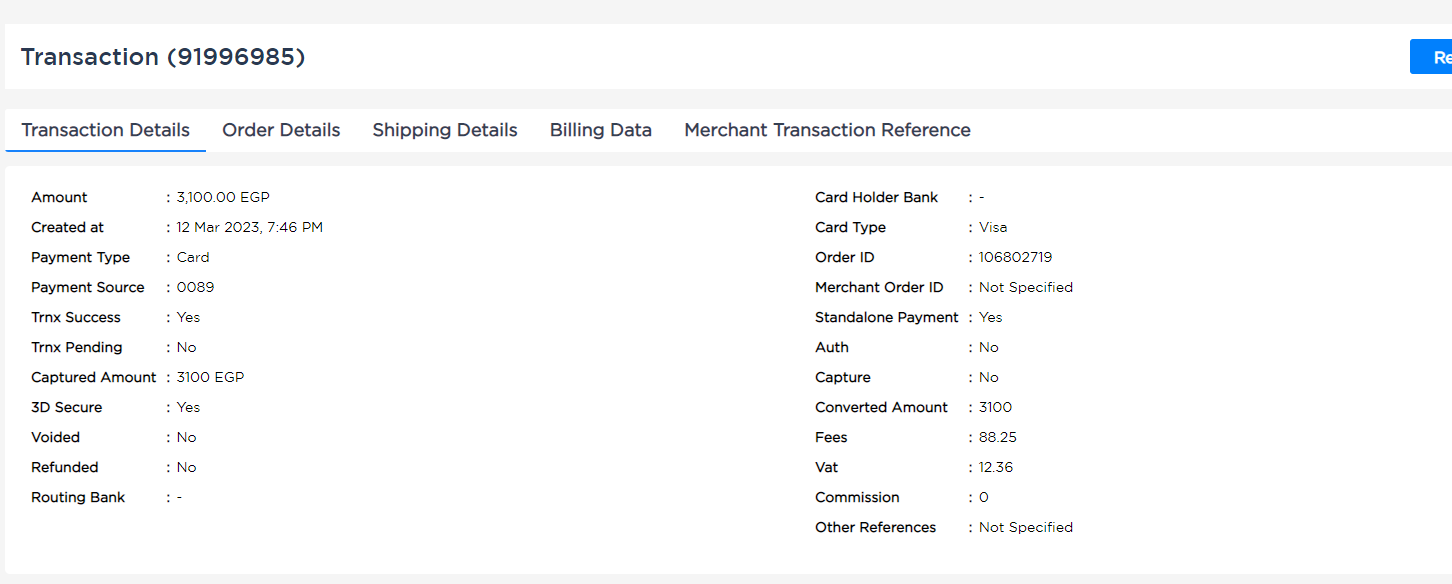This screenshot has width=1452, height=584.
Task: Click the Payment Source value 0089
Action: click(195, 287)
